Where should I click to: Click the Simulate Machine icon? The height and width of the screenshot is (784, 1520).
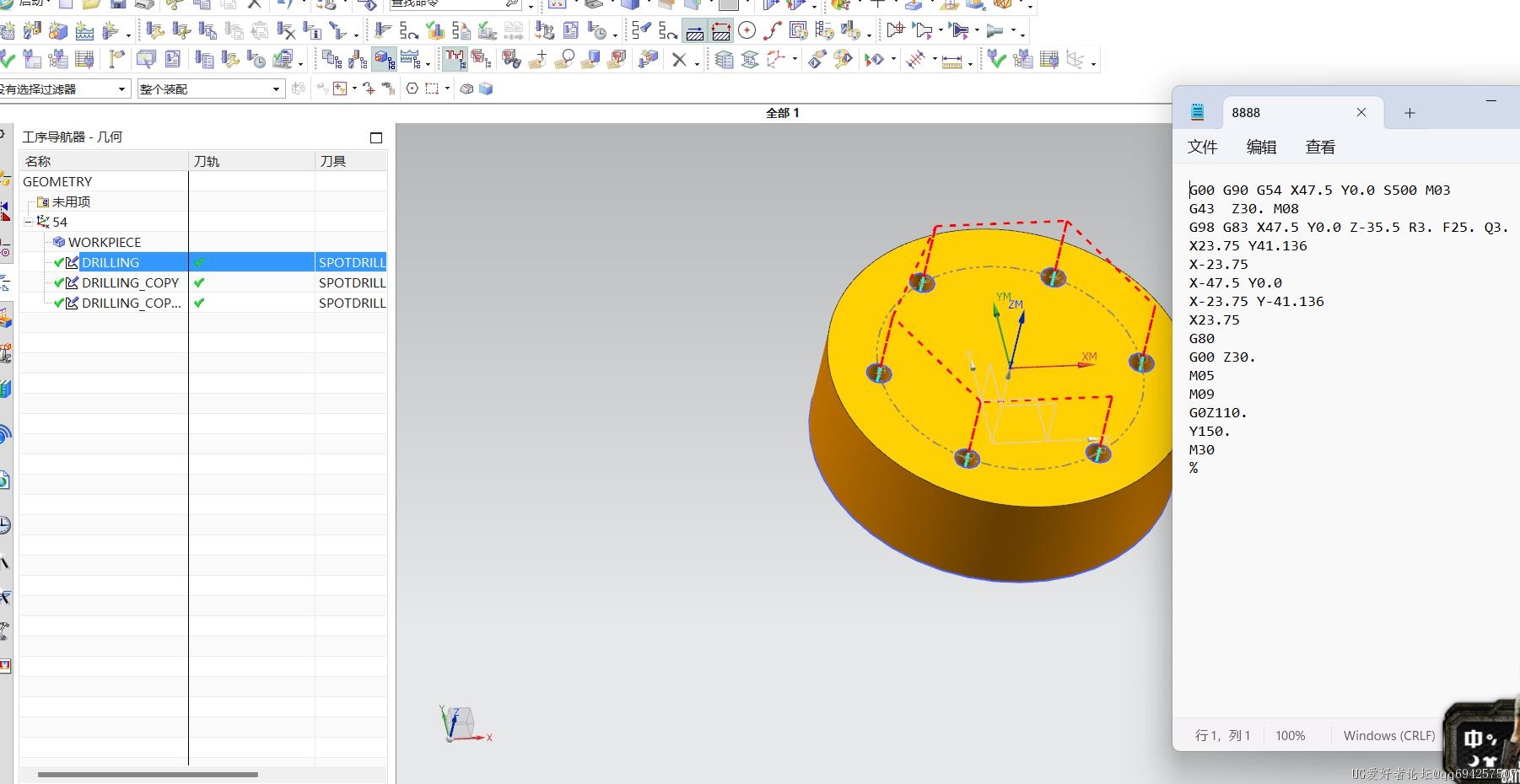(488, 31)
